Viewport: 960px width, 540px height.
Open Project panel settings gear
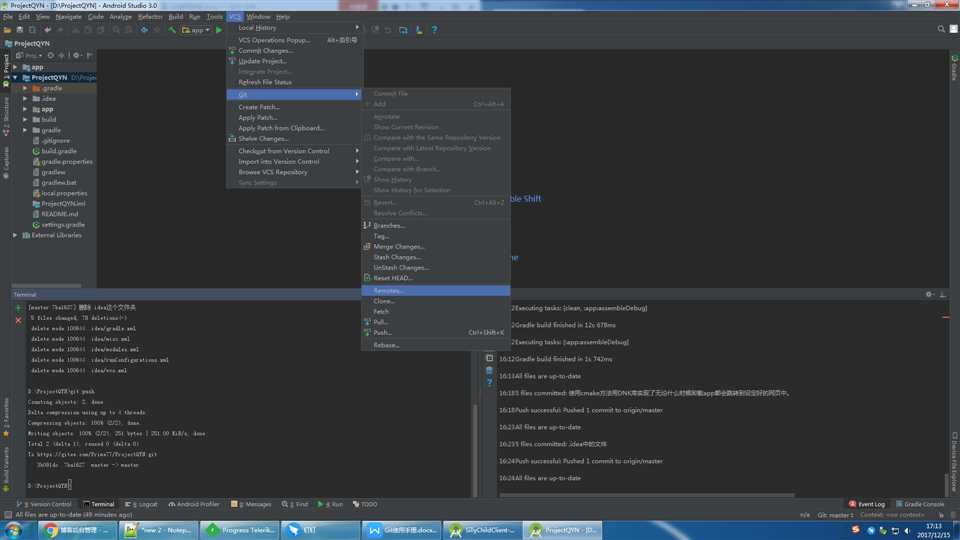click(77, 56)
